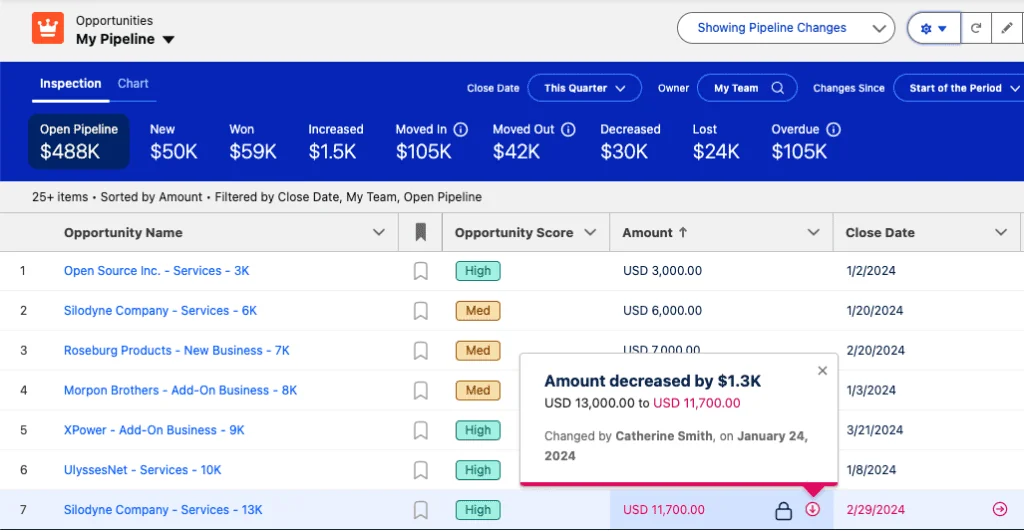The width and height of the screenshot is (1024, 531).
Task: Click the pencil edit icon
Action: [x=1007, y=28]
